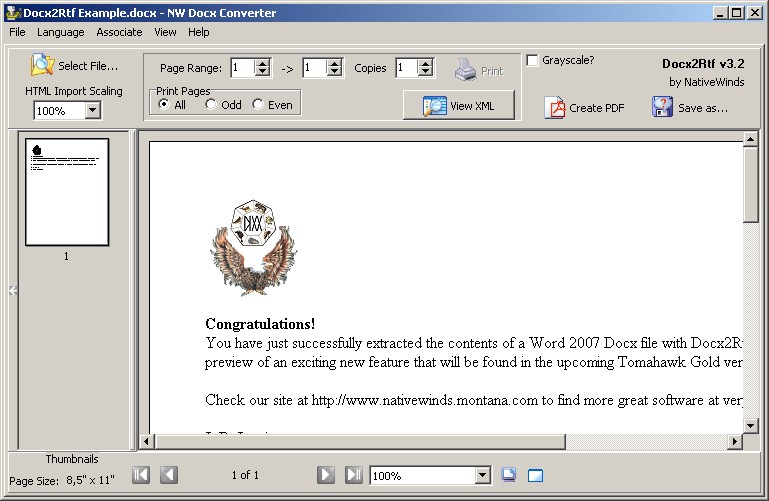Open the Language menu
This screenshot has height=501, width=769.
tap(60, 32)
